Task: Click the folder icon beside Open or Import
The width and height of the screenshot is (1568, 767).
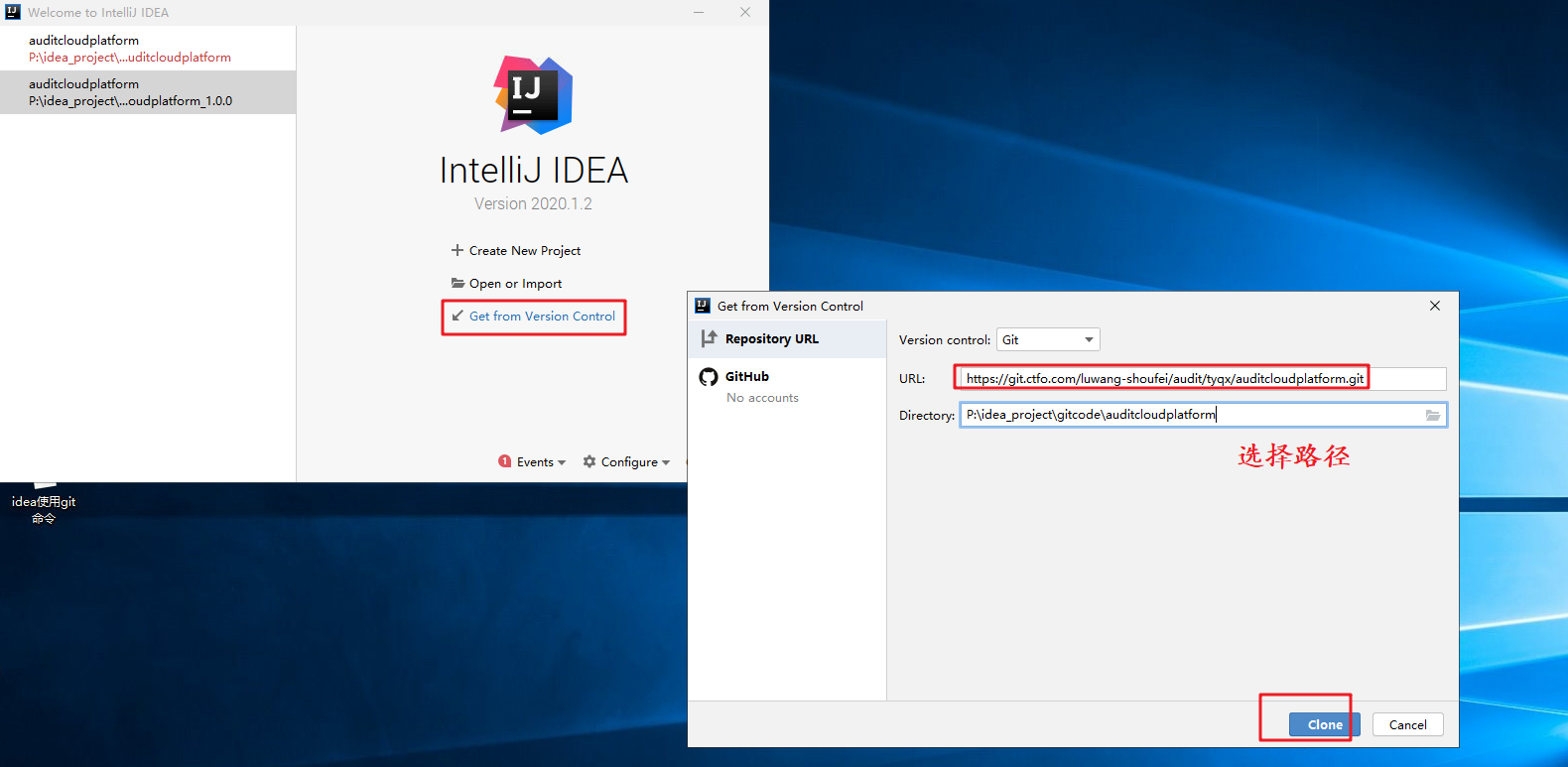Action: 457,283
